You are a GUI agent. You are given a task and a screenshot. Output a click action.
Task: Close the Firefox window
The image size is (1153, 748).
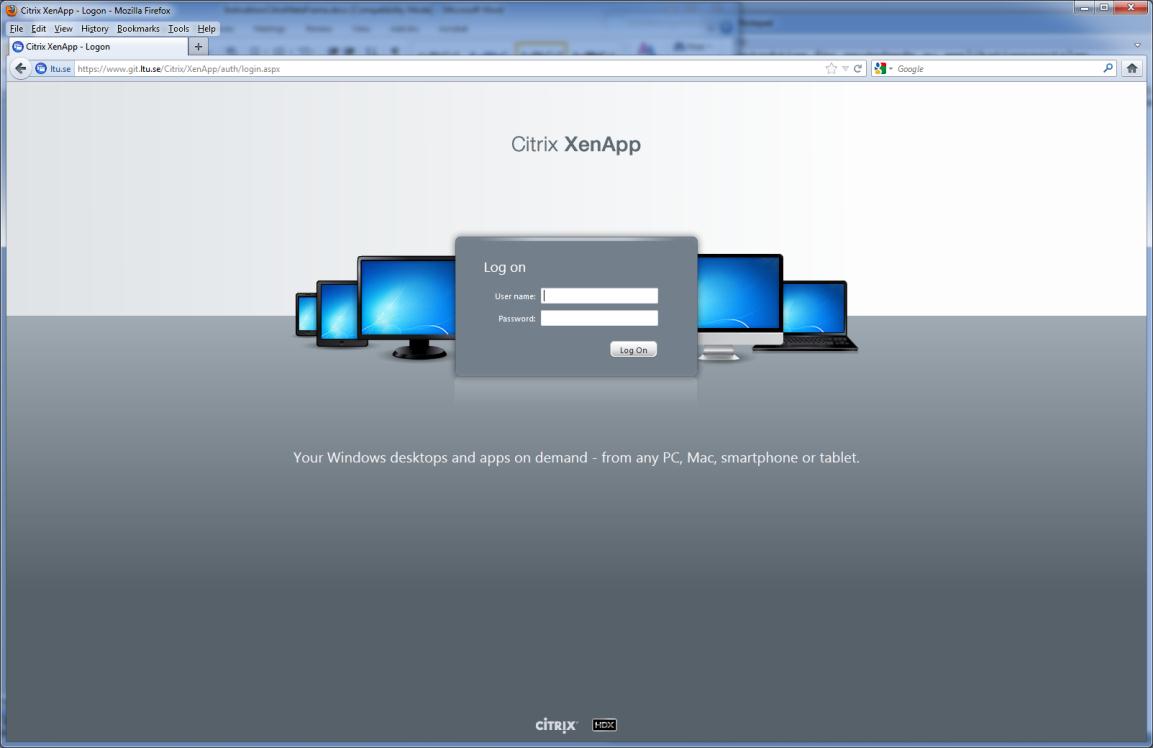(1132, 8)
